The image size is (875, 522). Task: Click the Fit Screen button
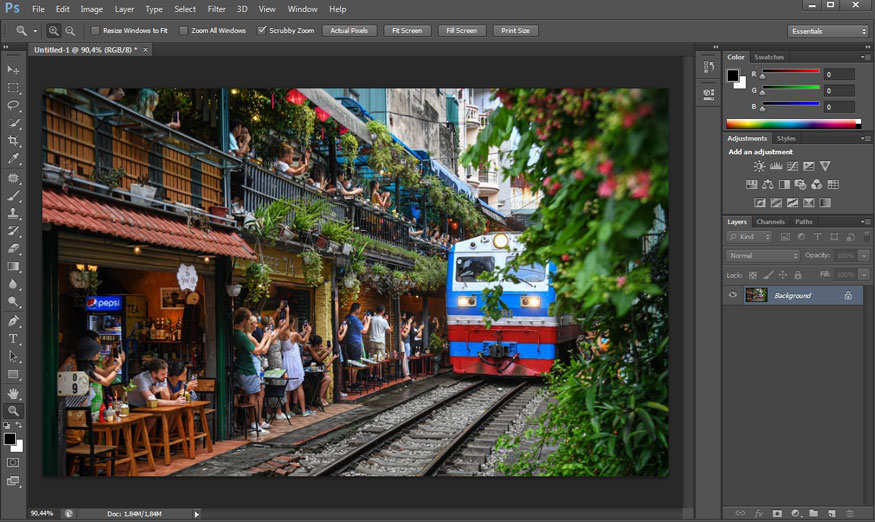tap(407, 31)
